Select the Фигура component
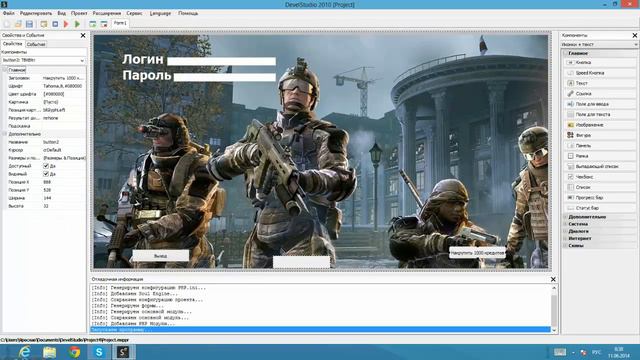Image resolution: width=640 pixels, height=360 pixels. [600, 135]
